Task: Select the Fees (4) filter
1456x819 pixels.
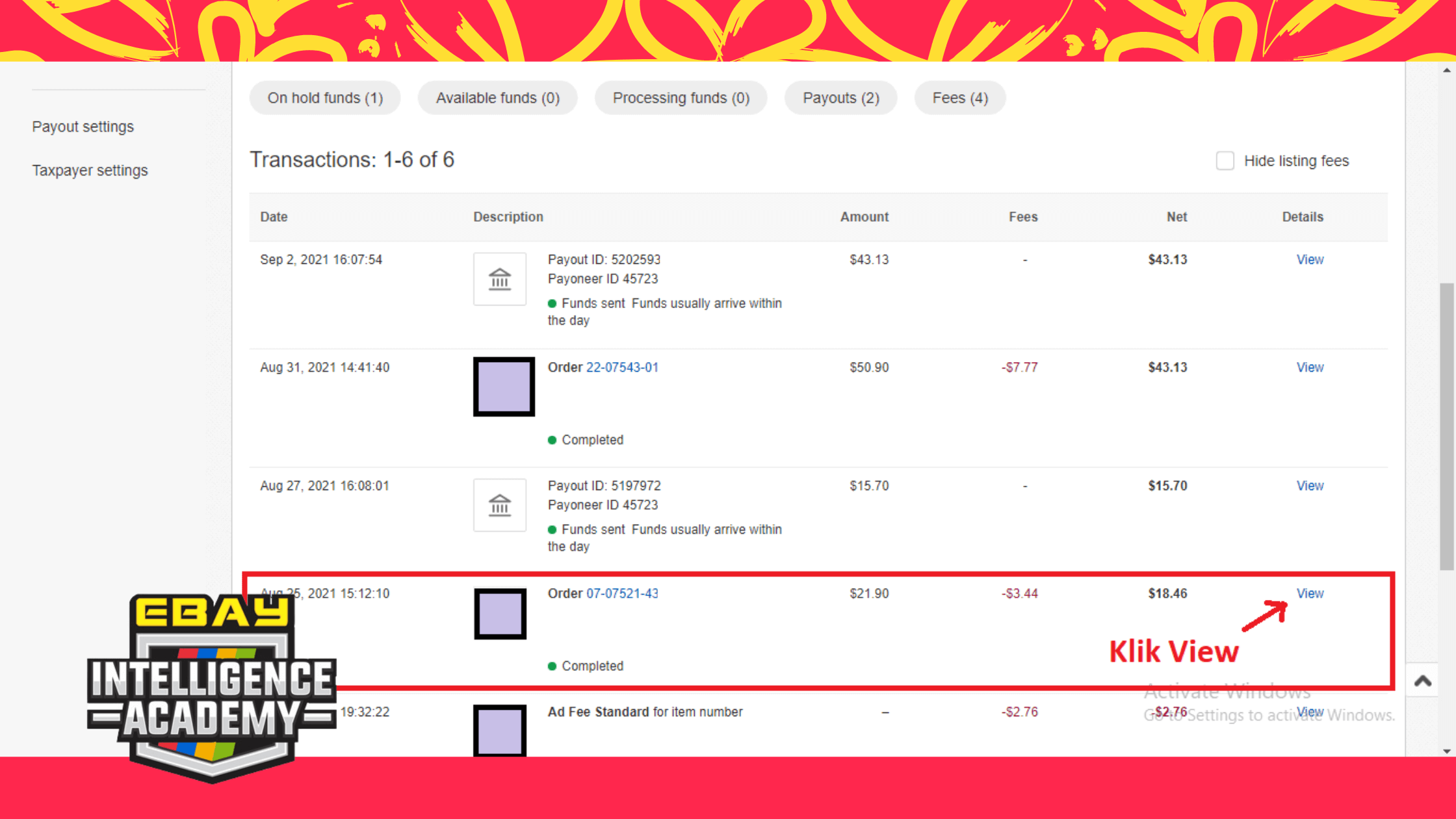Action: click(x=959, y=98)
